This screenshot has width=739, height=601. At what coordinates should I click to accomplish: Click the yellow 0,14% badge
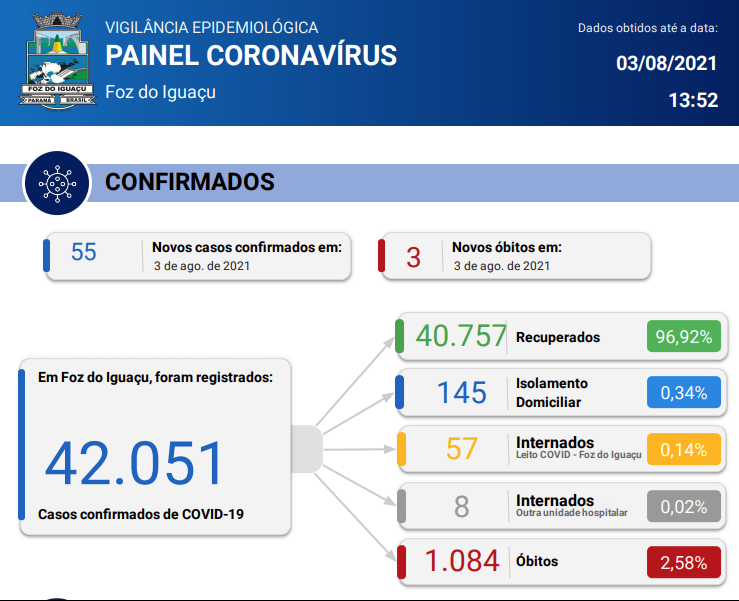pos(684,449)
